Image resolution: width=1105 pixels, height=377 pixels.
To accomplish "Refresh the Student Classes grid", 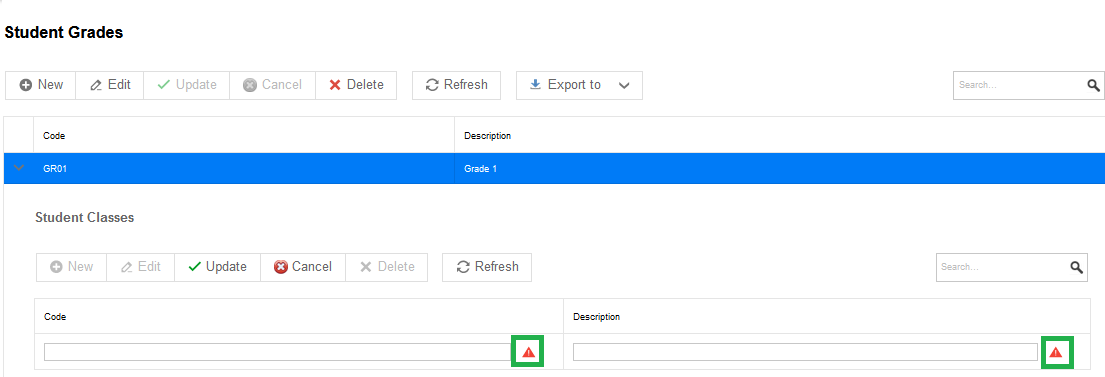I will tap(487, 267).
